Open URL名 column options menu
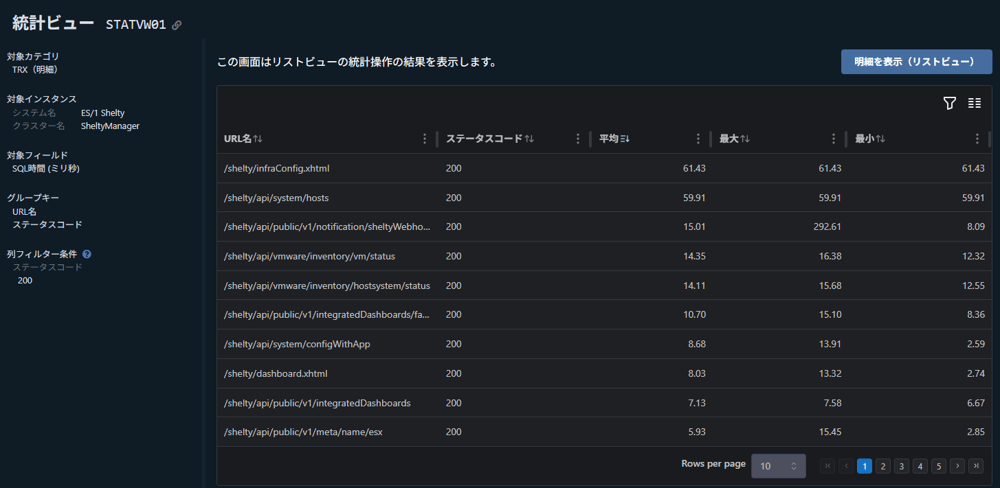Screen dimensions: 1000x488 click(425, 139)
